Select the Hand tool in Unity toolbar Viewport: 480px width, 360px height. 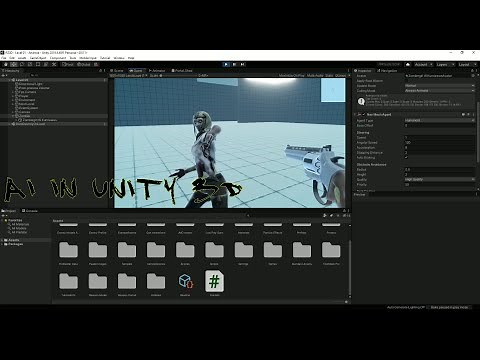pos(6,64)
